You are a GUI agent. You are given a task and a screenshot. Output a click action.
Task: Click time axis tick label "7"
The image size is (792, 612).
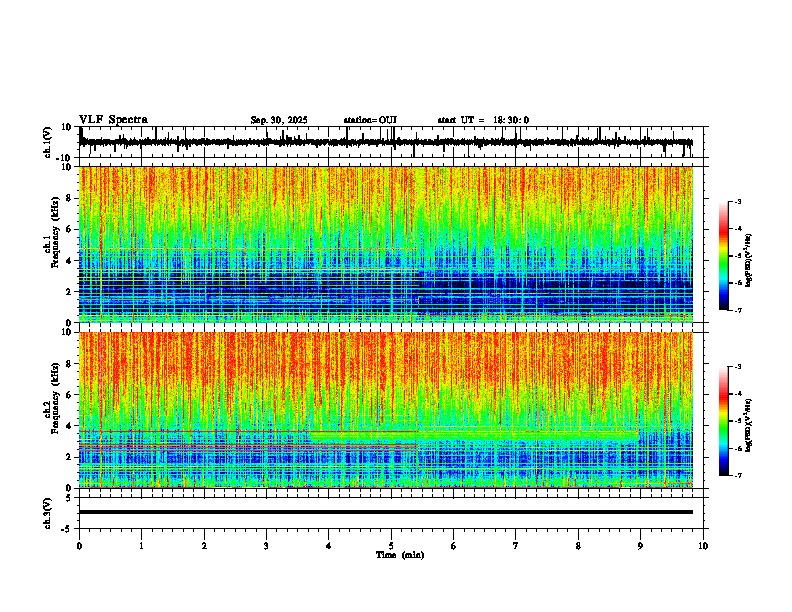[x=516, y=546]
